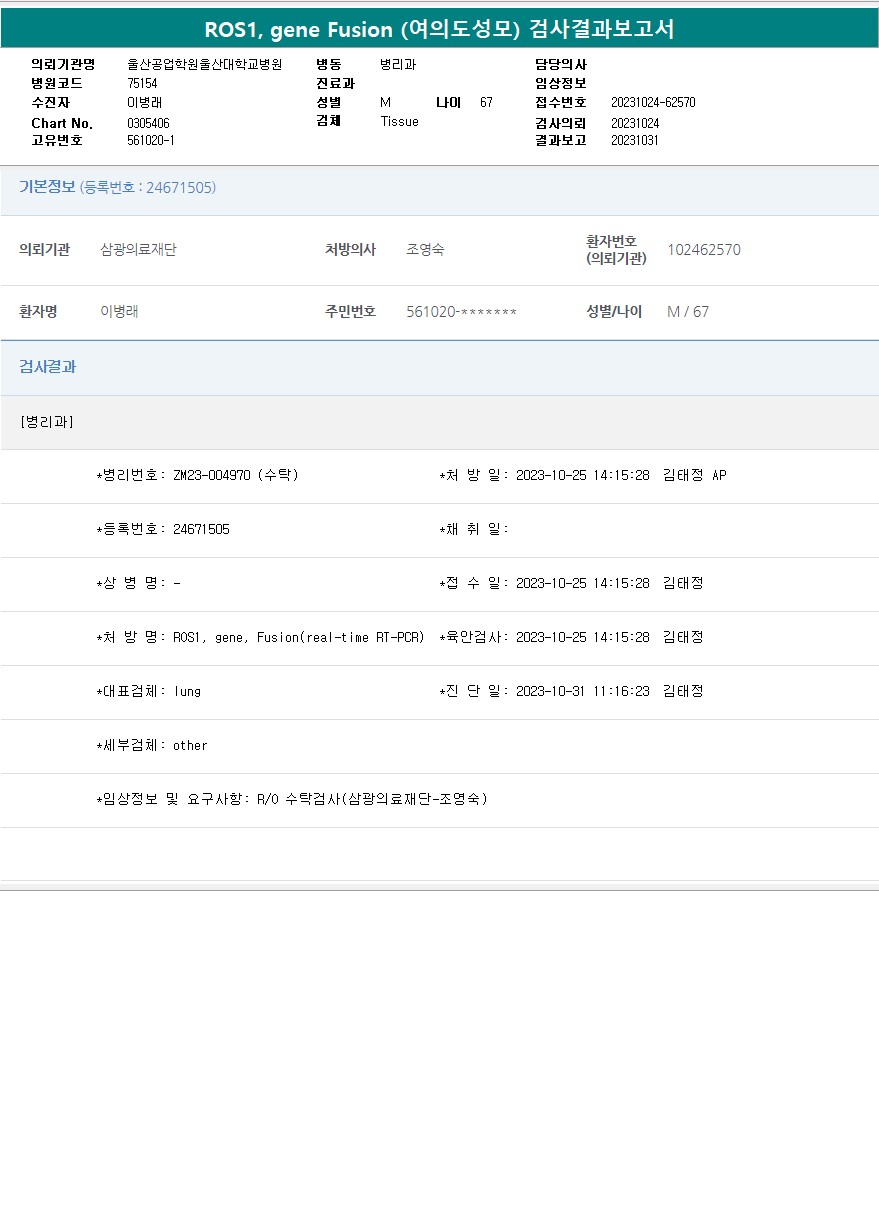This screenshot has height=1214, width=879.
Task: Click the masked resident number 561020-*******
Action: click(x=461, y=311)
